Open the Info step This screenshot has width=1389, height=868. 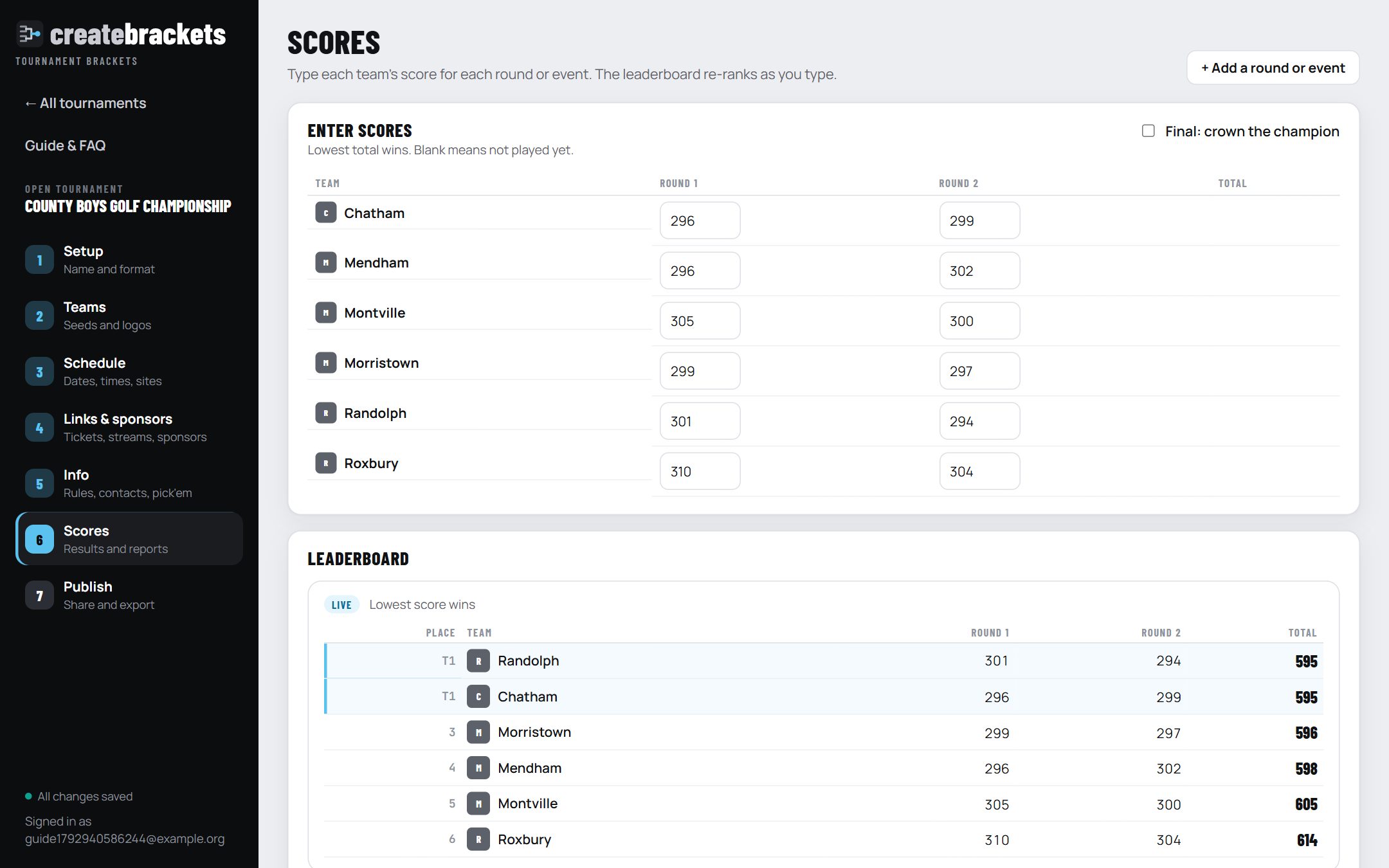coord(129,484)
